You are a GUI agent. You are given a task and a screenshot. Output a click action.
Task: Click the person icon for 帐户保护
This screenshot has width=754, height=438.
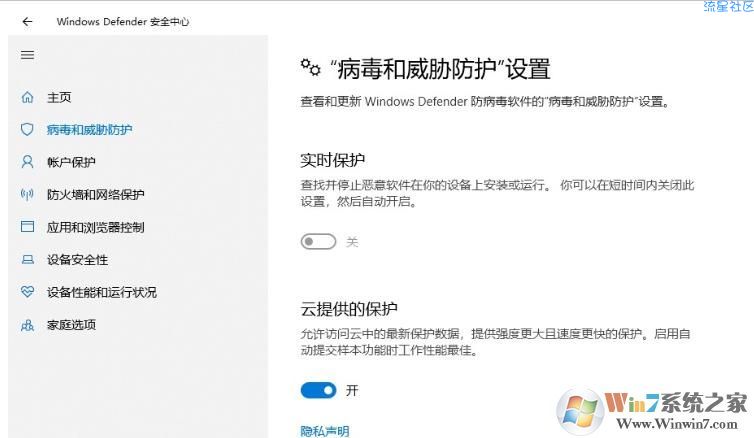click(x=27, y=162)
